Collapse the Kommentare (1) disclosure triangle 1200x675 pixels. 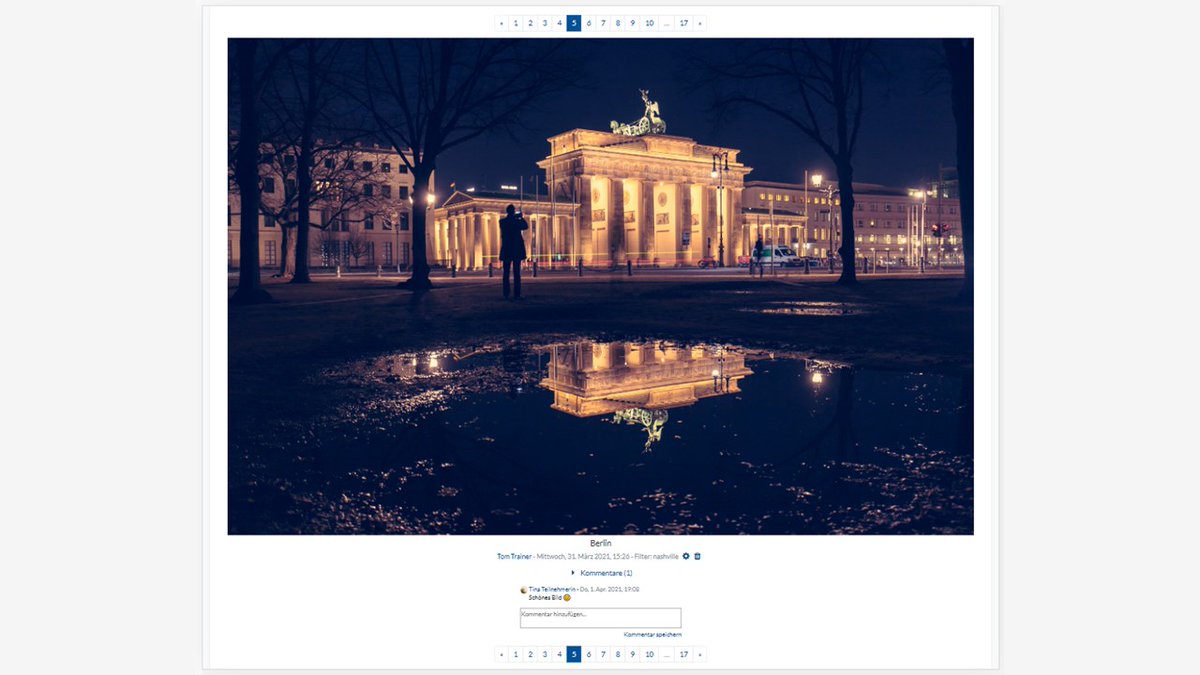click(573, 573)
